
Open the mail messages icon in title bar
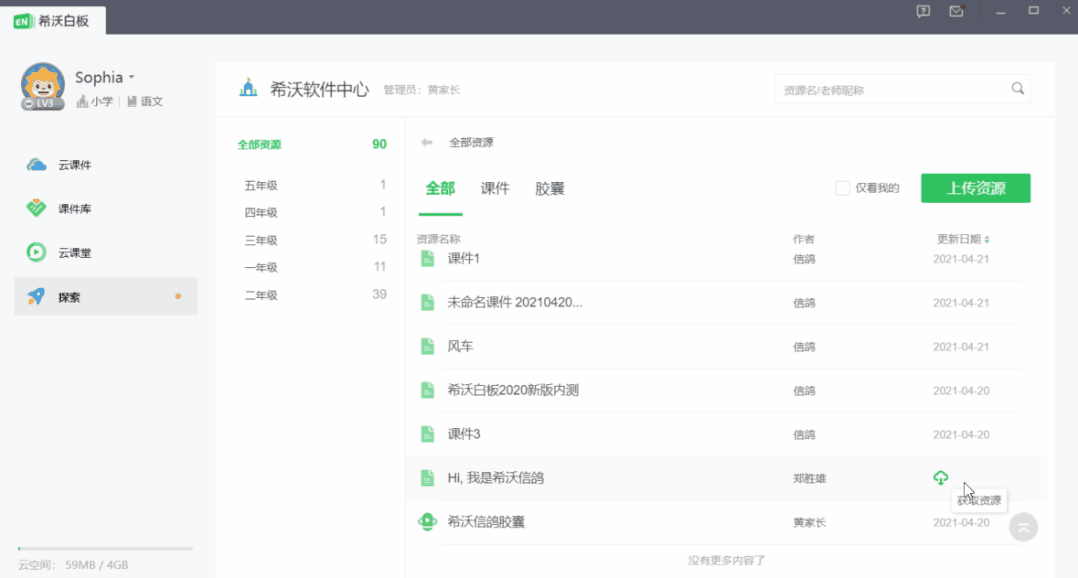[956, 11]
